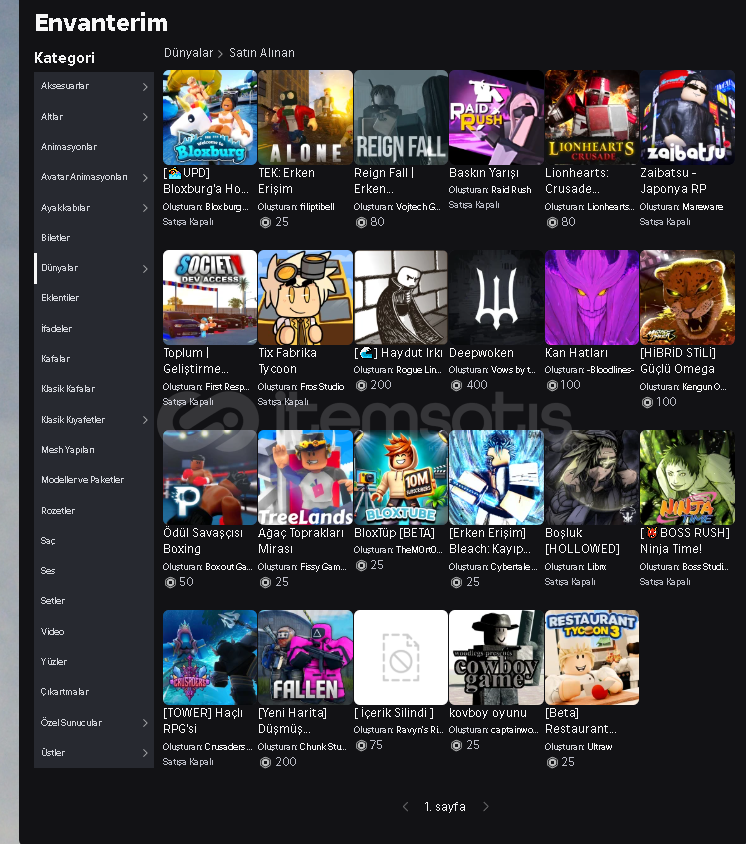Open the Boşluk HOLLOWED thumbnail
Screen dimensions: 746x844
(x=592, y=477)
